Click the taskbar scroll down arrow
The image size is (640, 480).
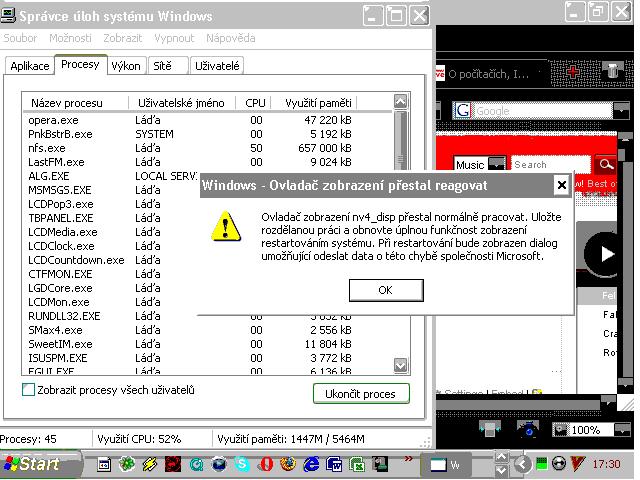[x=501, y=470]
